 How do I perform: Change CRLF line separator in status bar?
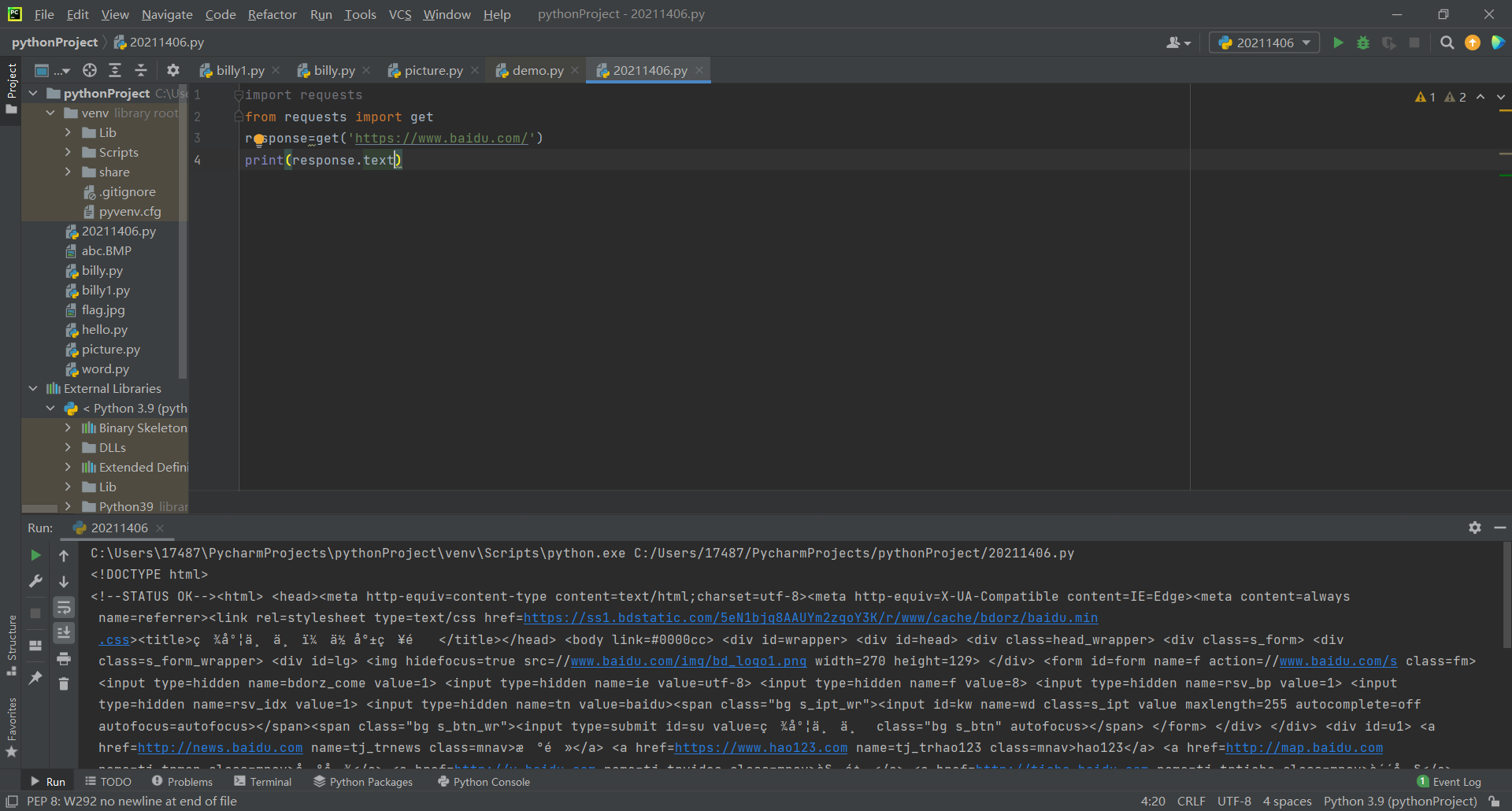1191,801
